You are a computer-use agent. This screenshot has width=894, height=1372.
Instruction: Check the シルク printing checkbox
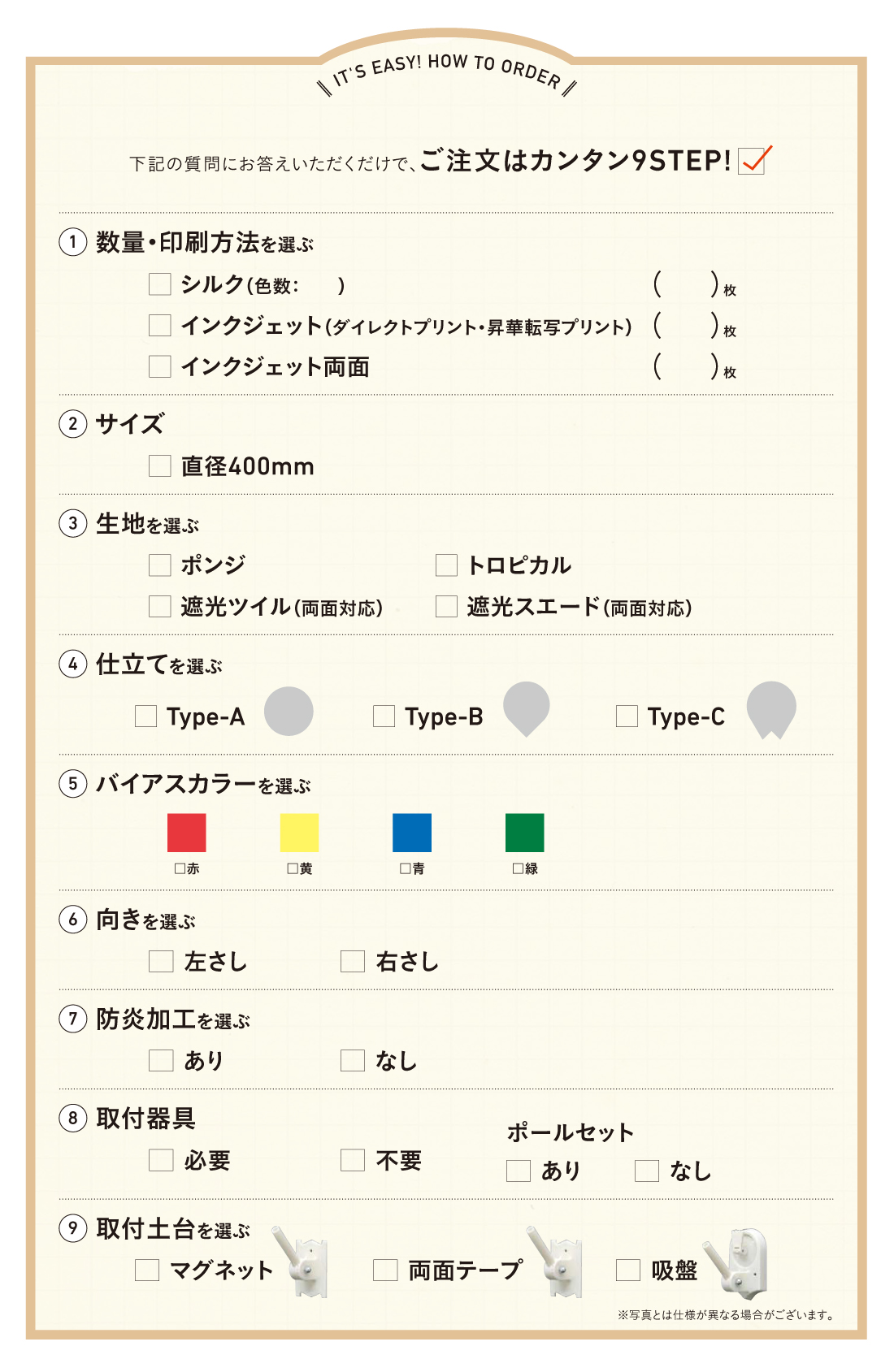(x=160, y=284)
